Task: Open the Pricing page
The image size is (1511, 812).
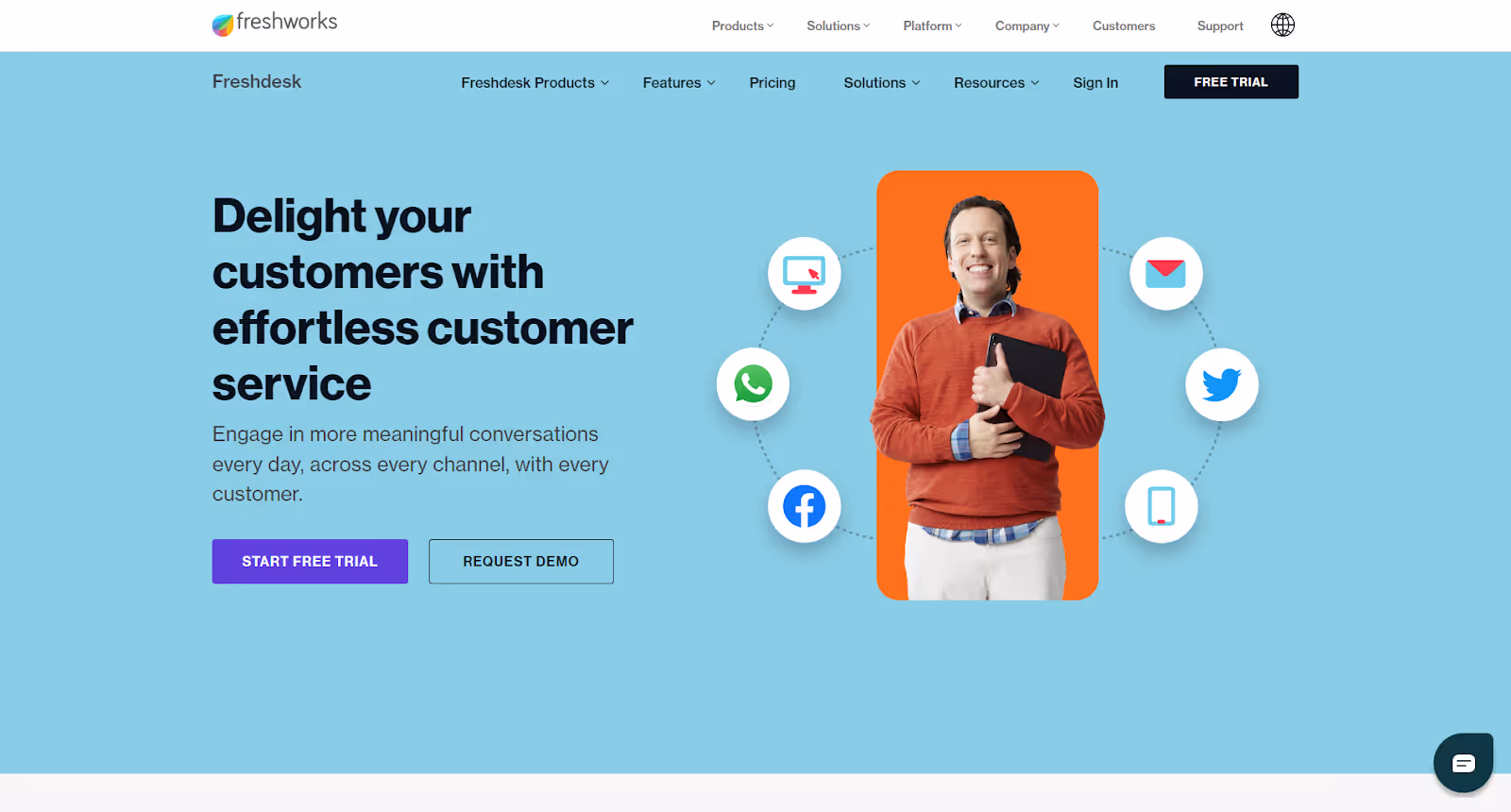Action: [772, 83]
